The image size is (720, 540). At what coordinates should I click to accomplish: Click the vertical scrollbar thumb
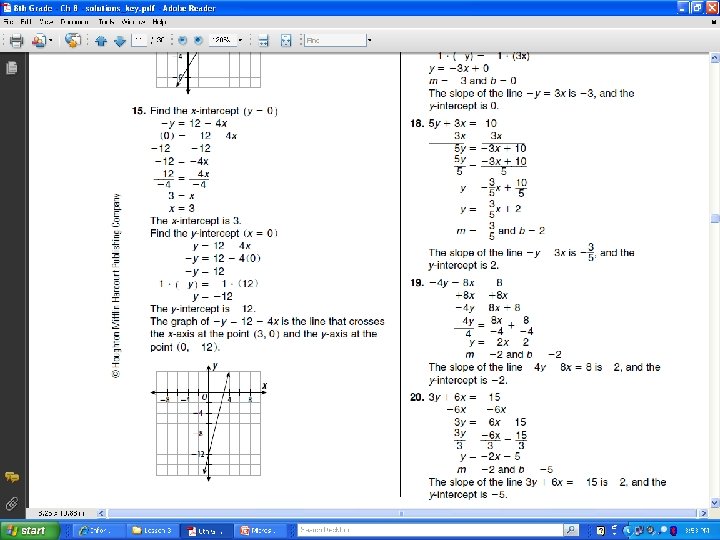(714, 218)
